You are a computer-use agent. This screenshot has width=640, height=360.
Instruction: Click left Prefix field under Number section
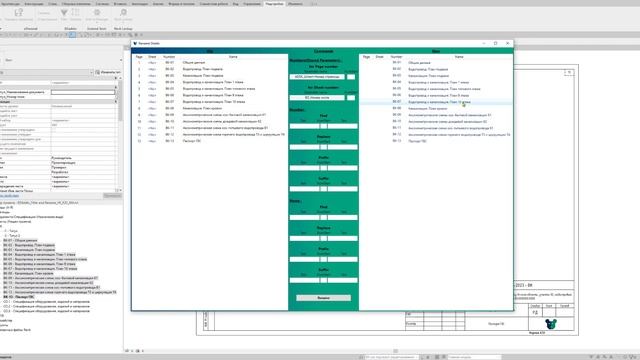(304, 168)
